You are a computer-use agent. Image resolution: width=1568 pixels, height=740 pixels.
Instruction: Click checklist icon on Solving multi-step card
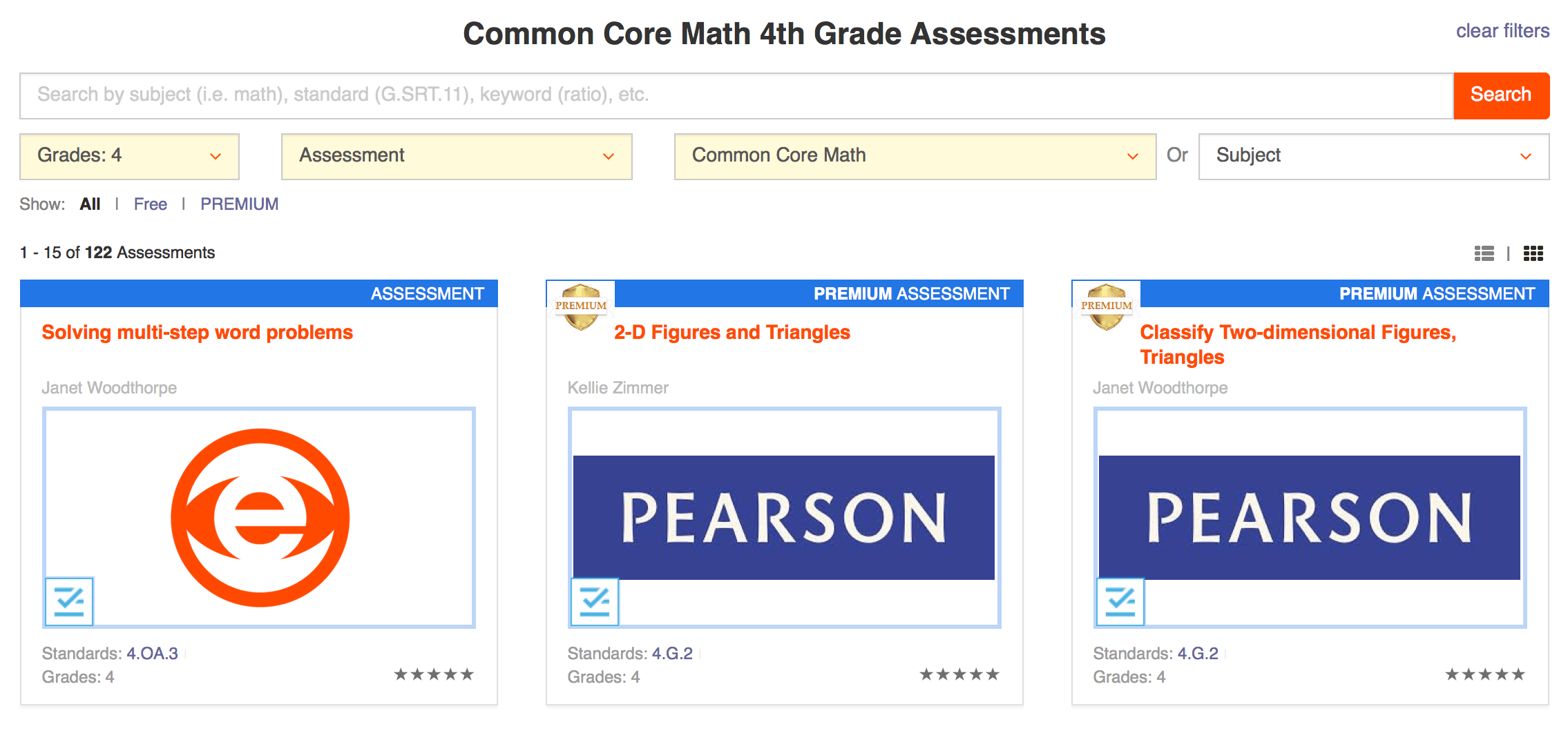click(x=69, y=601)
